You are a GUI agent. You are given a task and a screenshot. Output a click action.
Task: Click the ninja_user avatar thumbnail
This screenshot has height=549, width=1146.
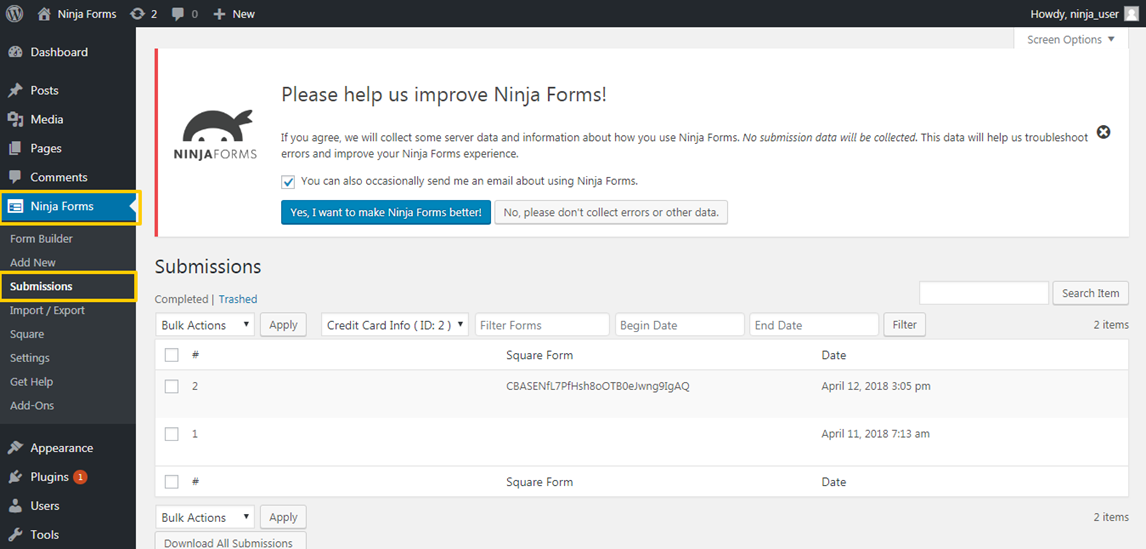[1131, 13]
